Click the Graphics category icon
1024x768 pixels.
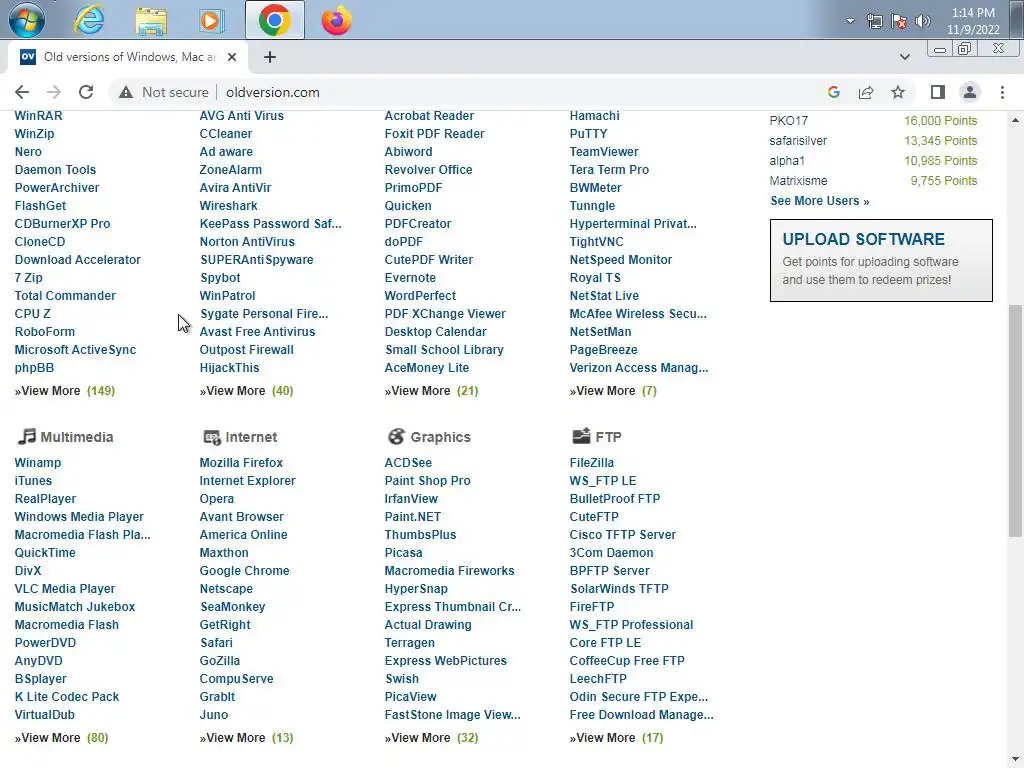tap(396, 436)
